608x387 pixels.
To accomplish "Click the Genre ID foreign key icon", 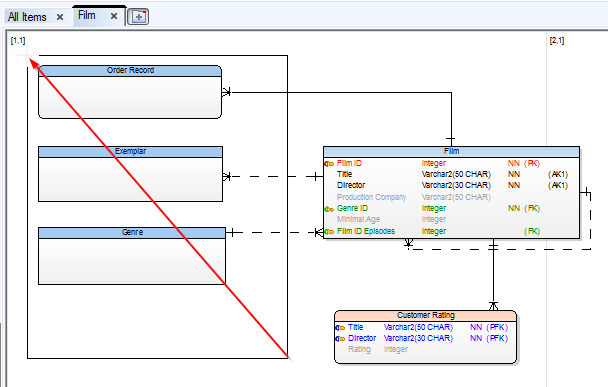I will [329, 209].
